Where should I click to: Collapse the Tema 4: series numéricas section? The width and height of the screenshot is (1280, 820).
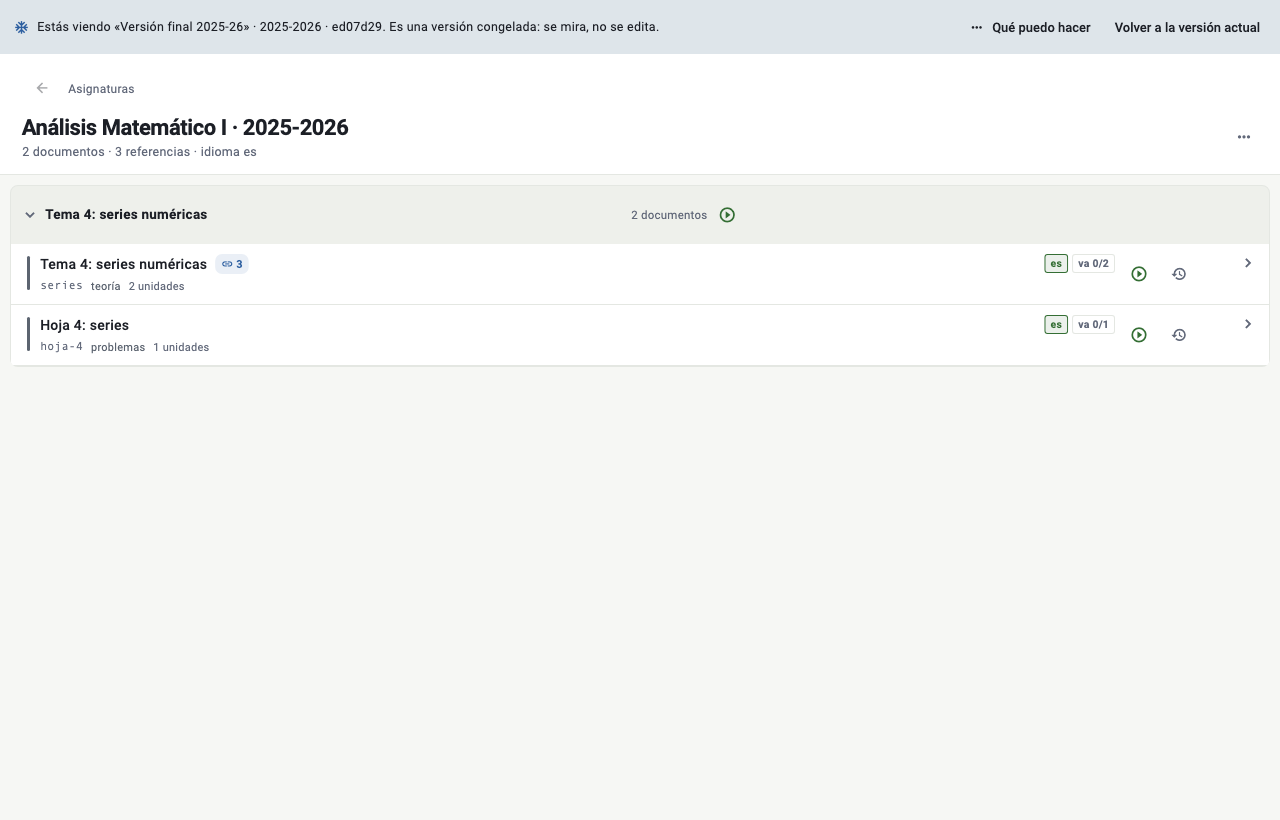coord(30,215)
